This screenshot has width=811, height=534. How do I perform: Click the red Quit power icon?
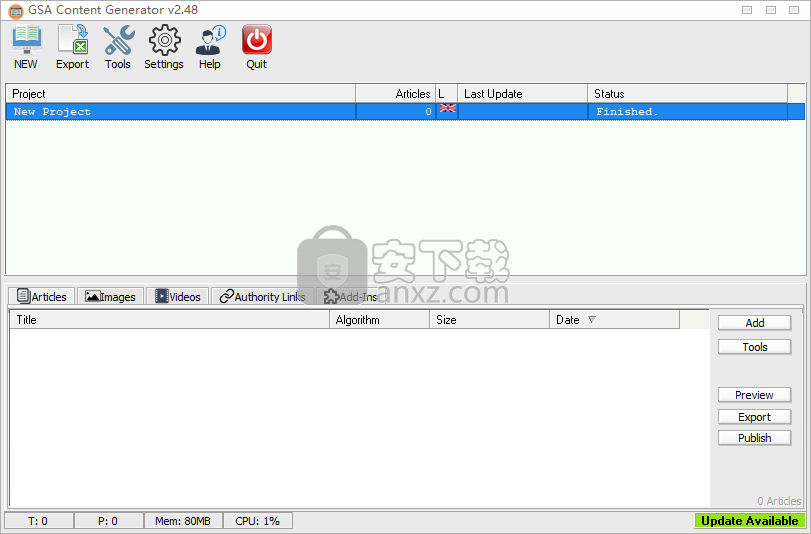tap(257, 47)
